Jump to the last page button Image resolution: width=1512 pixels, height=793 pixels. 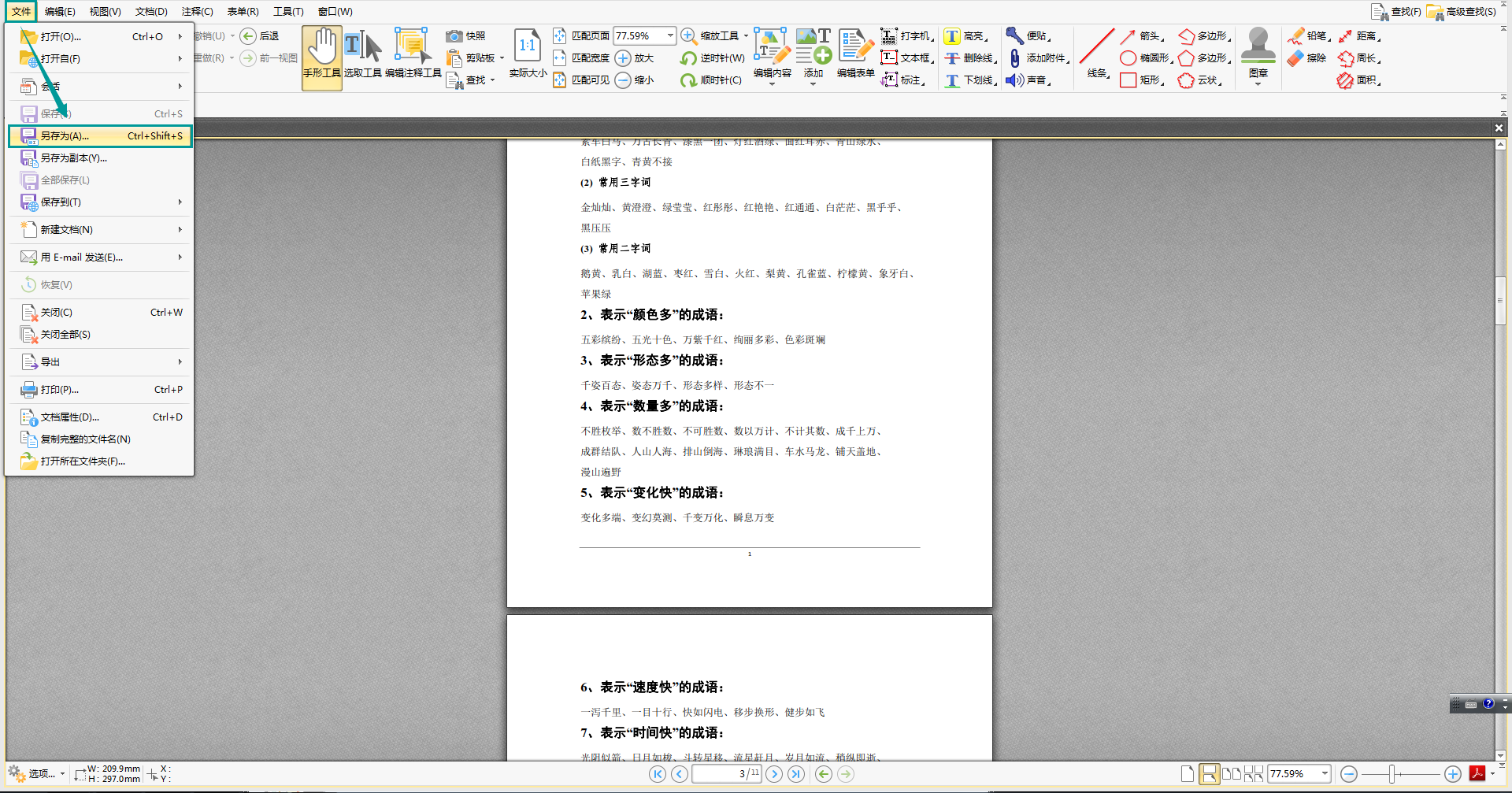tap(796, 774)
